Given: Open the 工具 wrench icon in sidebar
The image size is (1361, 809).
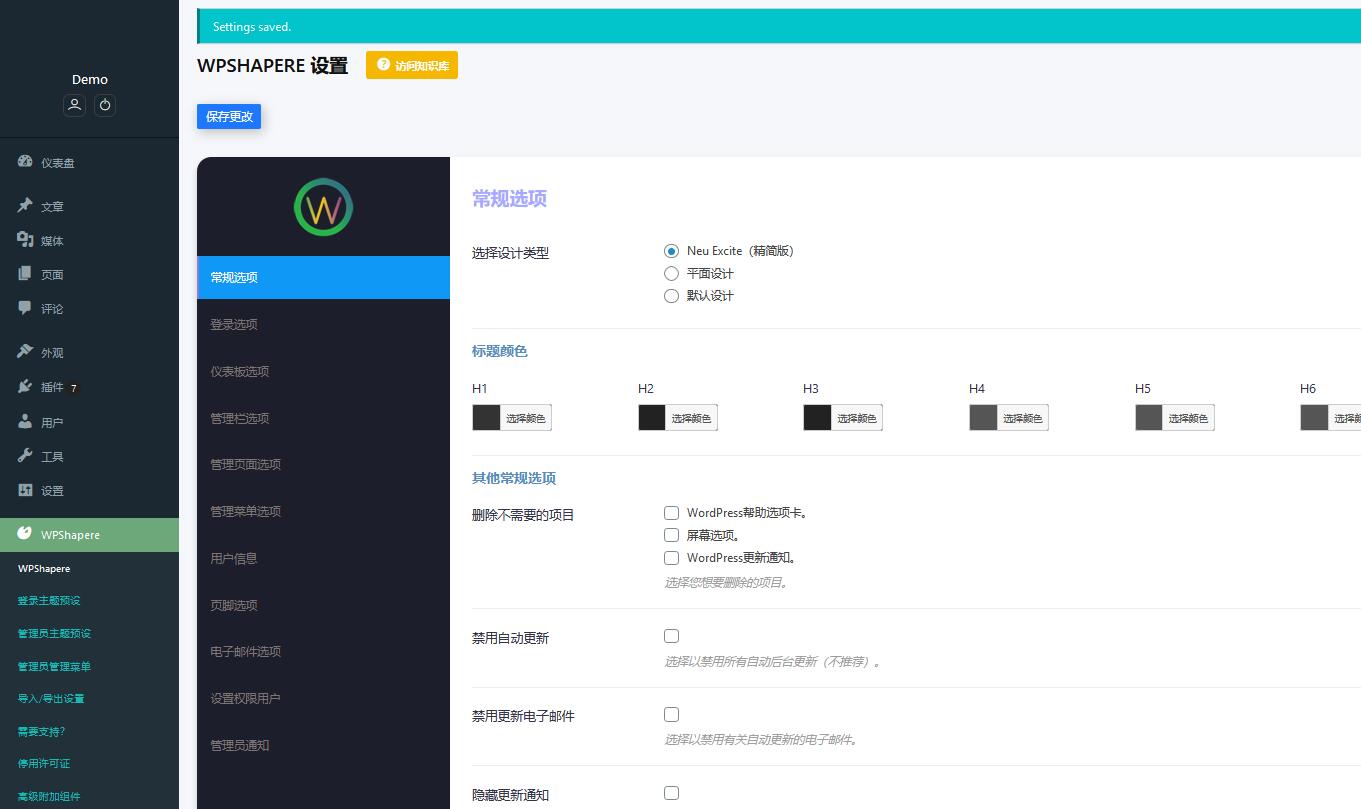Looking at the screenshot, I should coord(25,456).
